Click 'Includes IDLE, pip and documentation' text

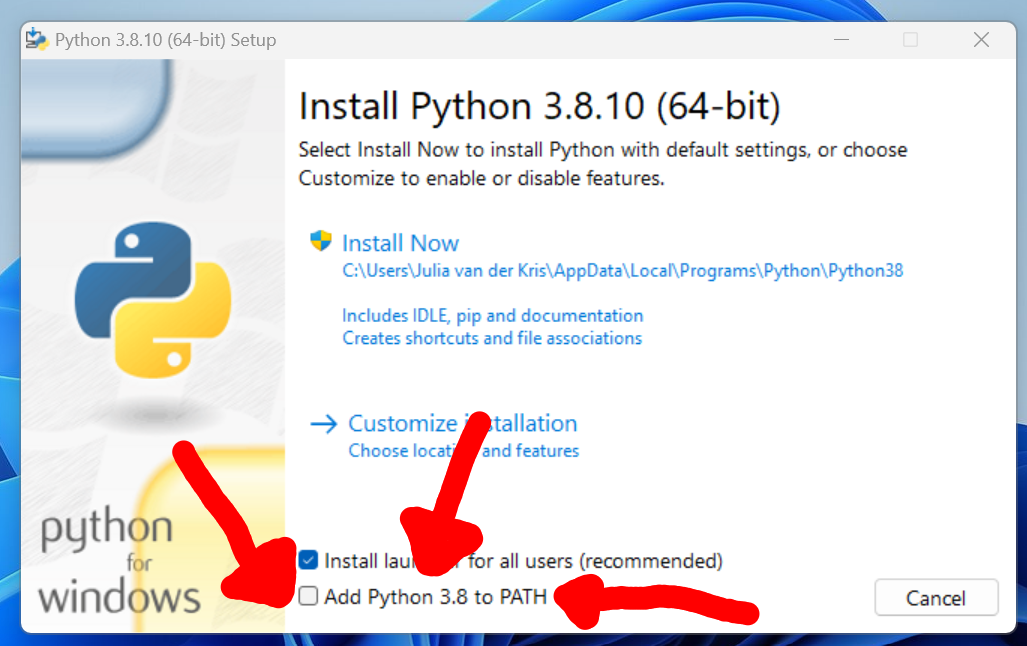493,316
